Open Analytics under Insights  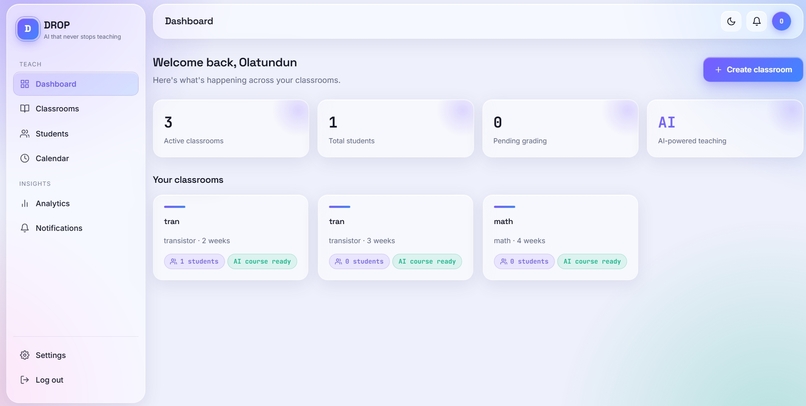(76, 204)
